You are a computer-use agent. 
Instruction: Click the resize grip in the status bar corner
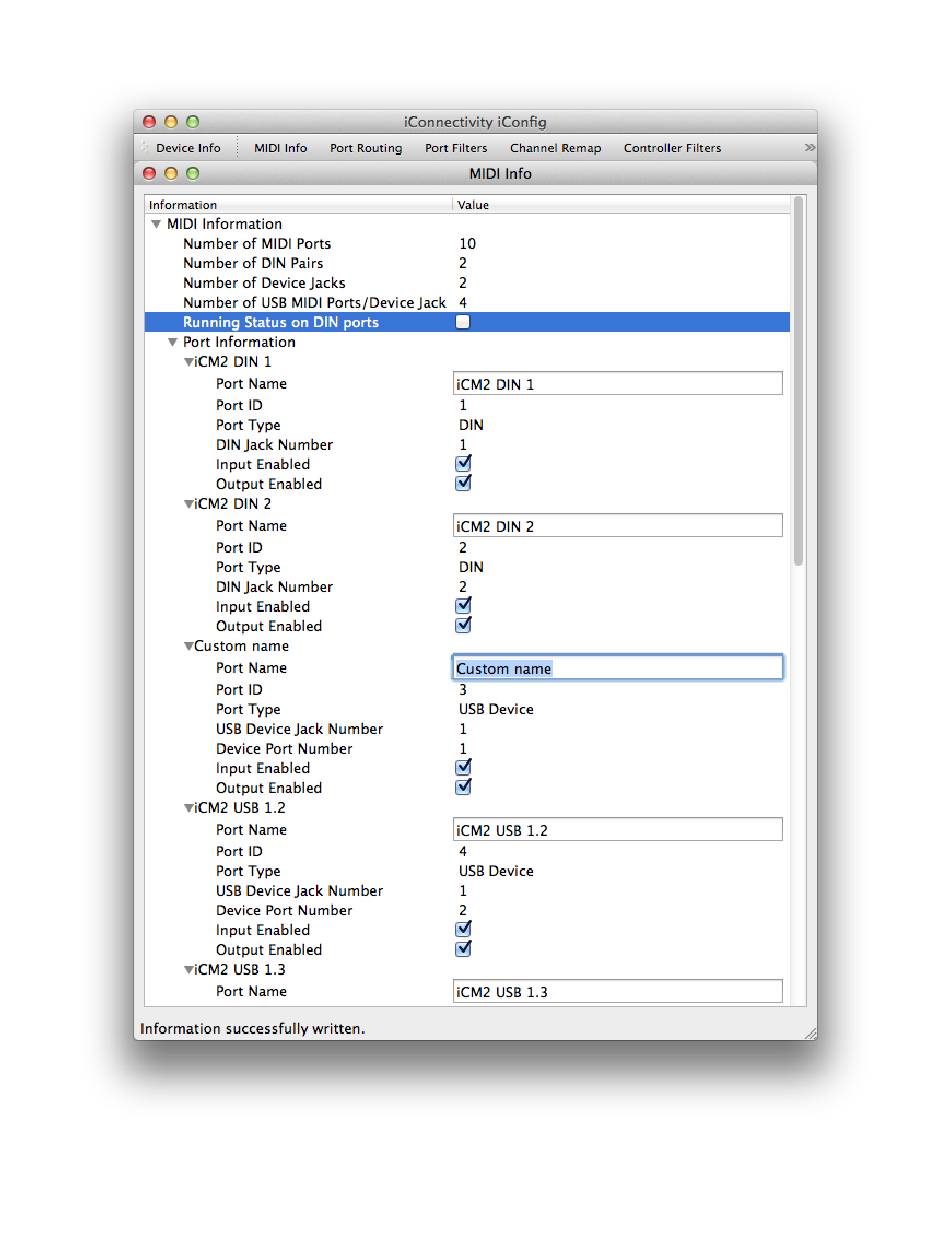click(x=810, y=1032)
